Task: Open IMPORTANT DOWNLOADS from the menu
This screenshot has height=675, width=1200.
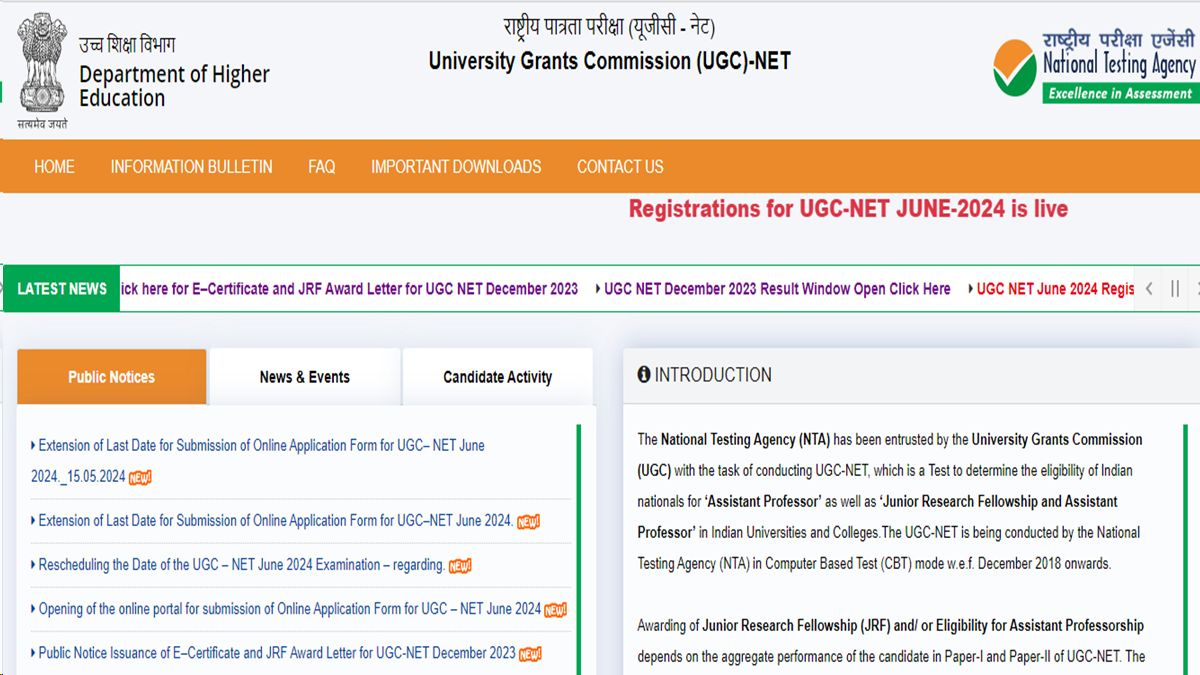Action: pyautogui.click(x=455, y=167)
